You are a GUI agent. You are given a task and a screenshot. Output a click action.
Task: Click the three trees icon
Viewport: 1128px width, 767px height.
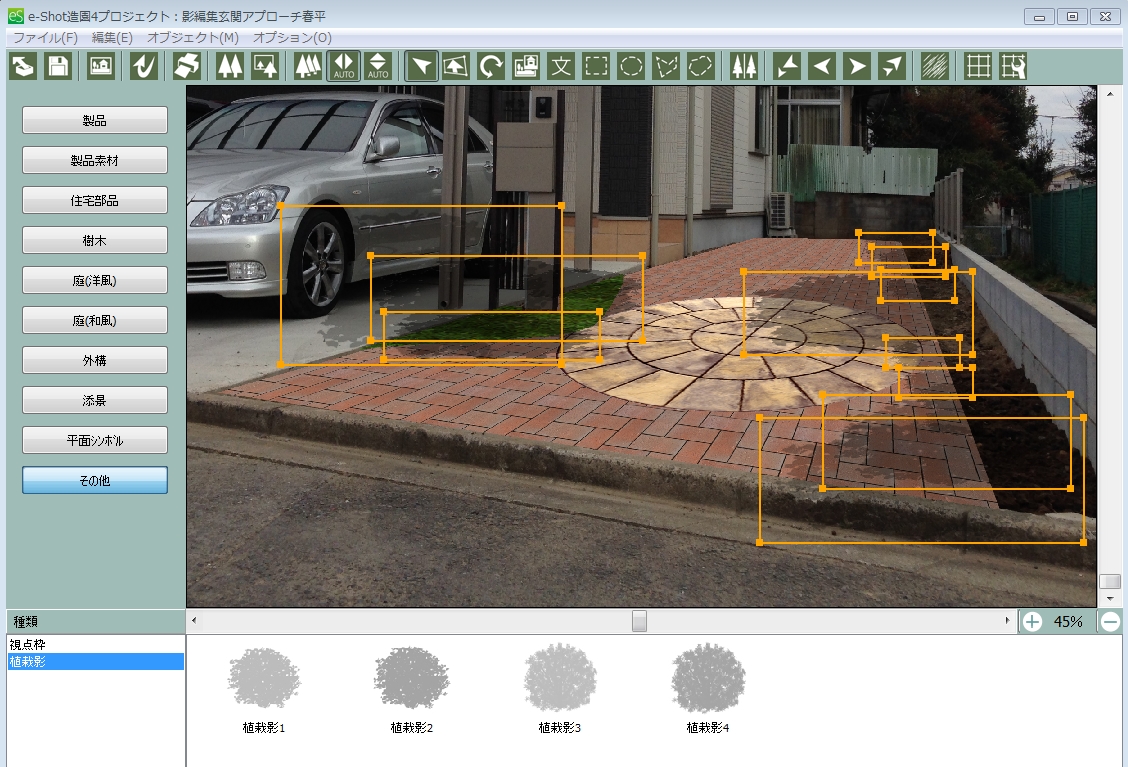point(308,66)
